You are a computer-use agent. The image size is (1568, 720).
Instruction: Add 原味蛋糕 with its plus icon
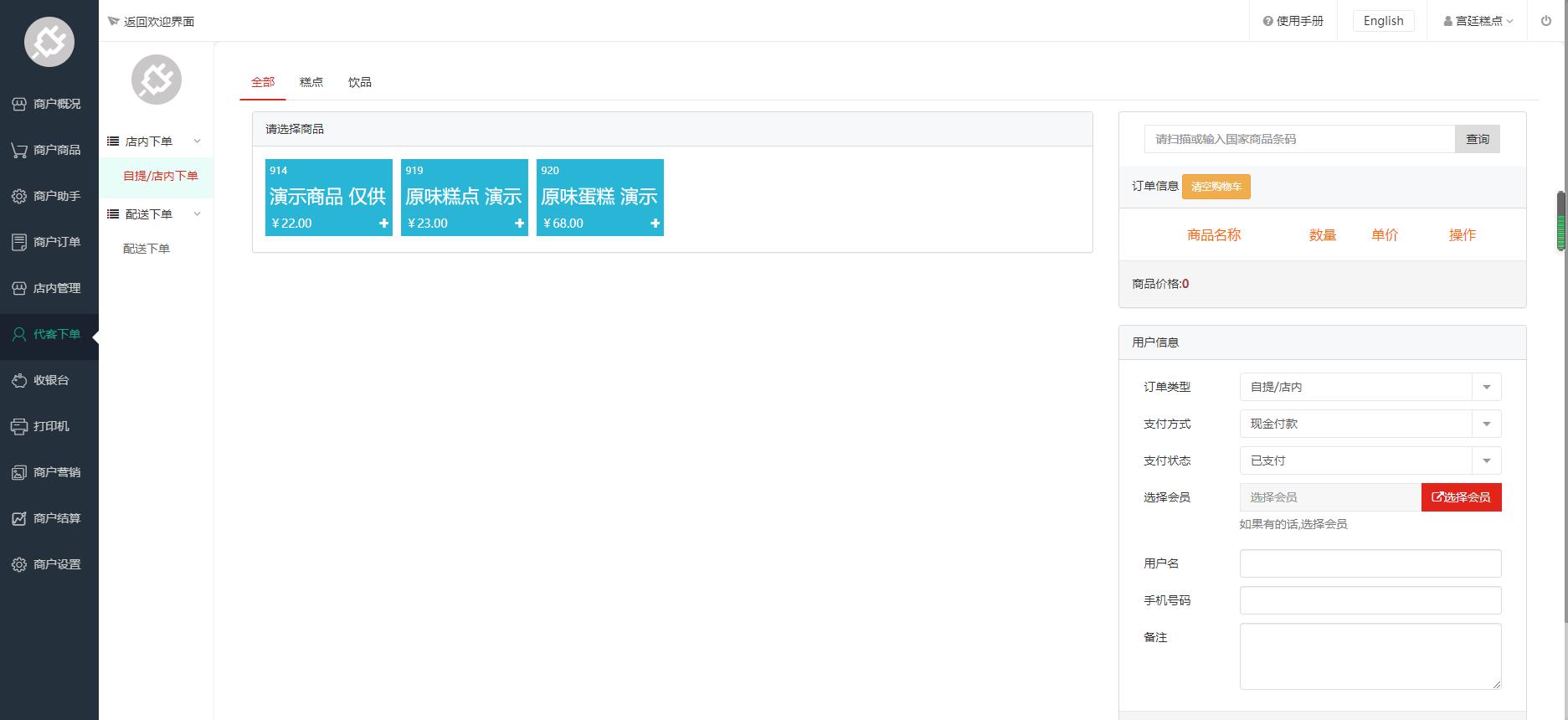[655, 224]
